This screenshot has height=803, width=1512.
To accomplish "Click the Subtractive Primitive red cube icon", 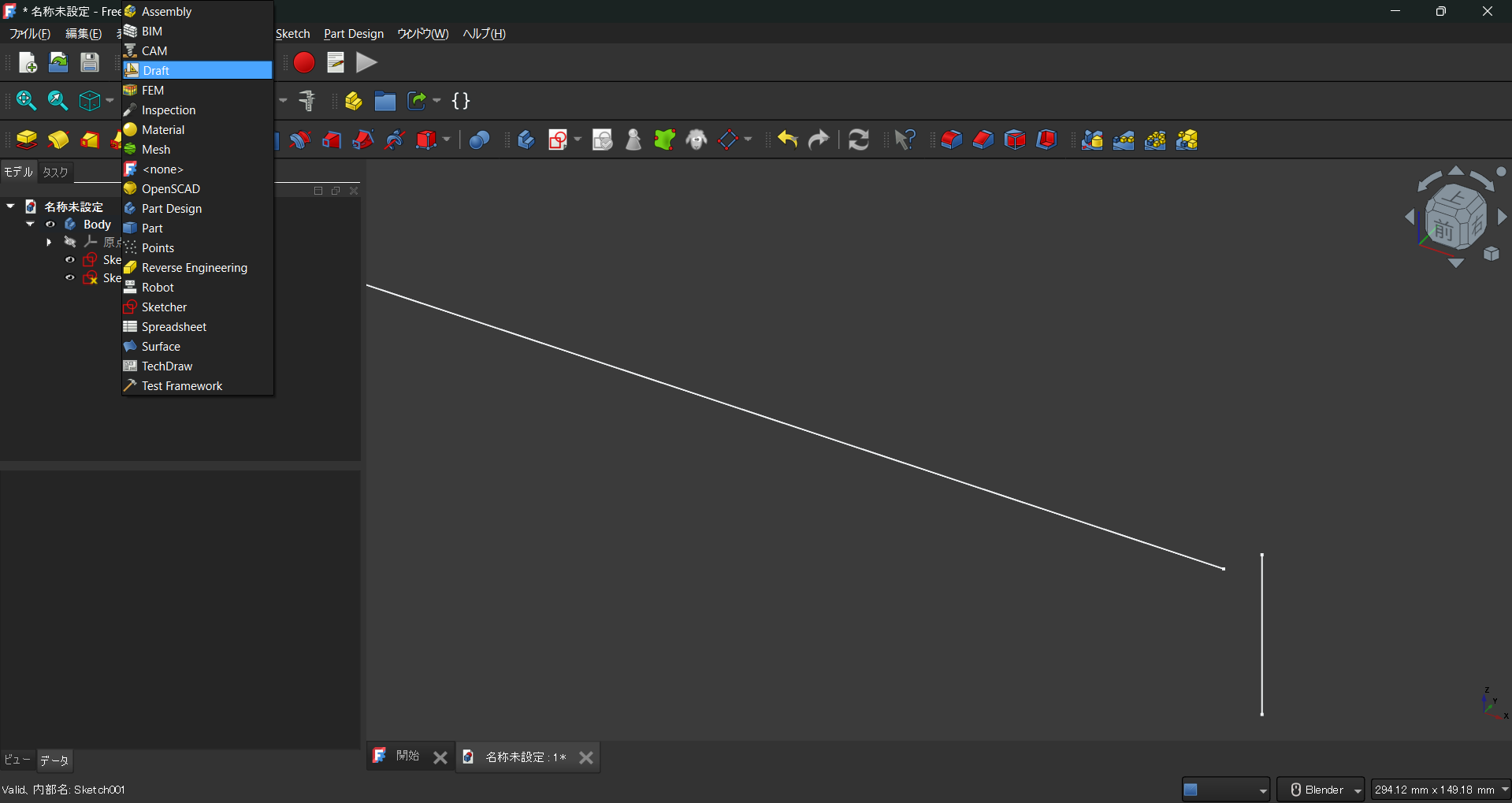I will click(426, 140).
